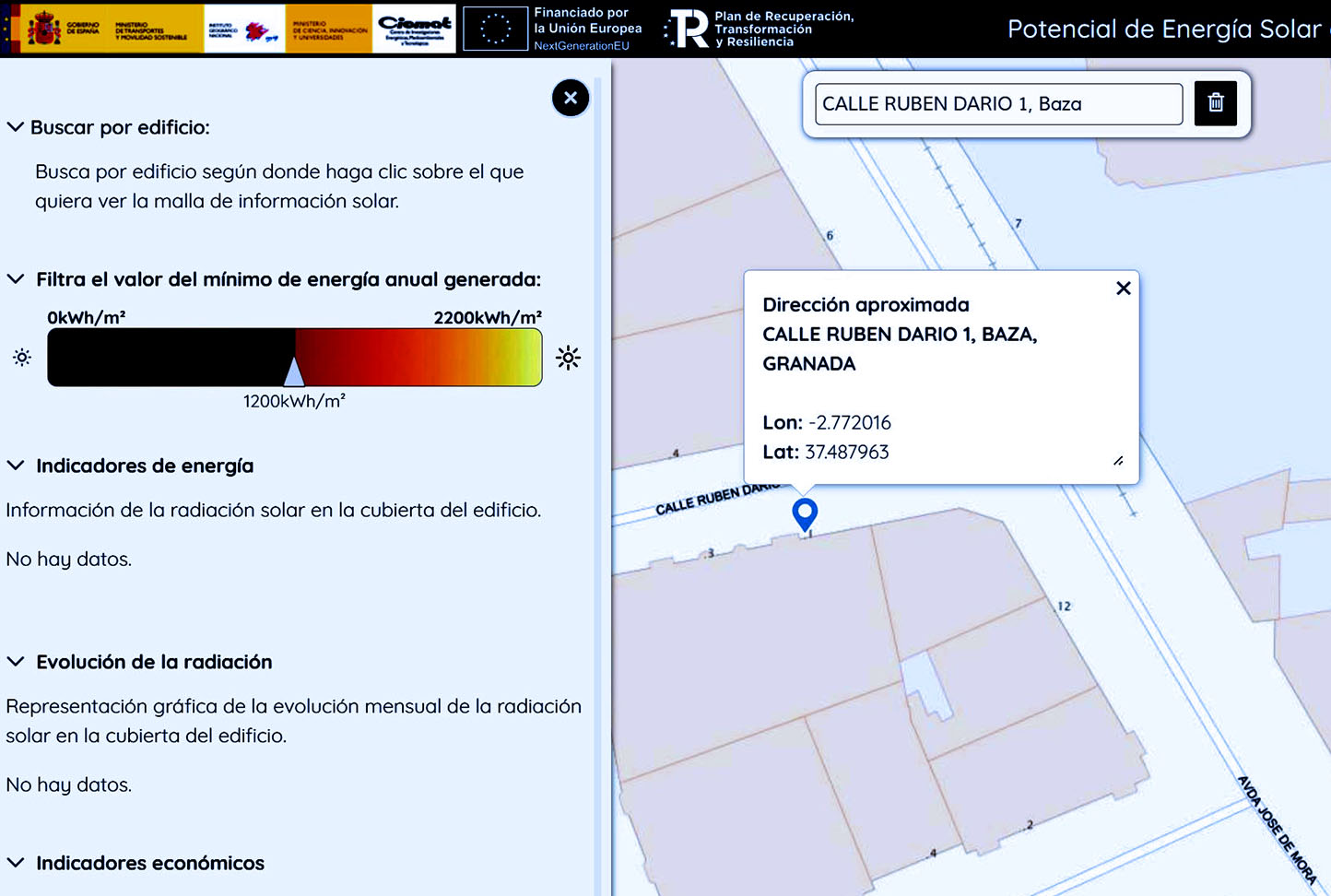Collapse Evolución de la radiación section
Image resolution: width=1331 pixels, height=896 pixels.
(x=16, y=662)
